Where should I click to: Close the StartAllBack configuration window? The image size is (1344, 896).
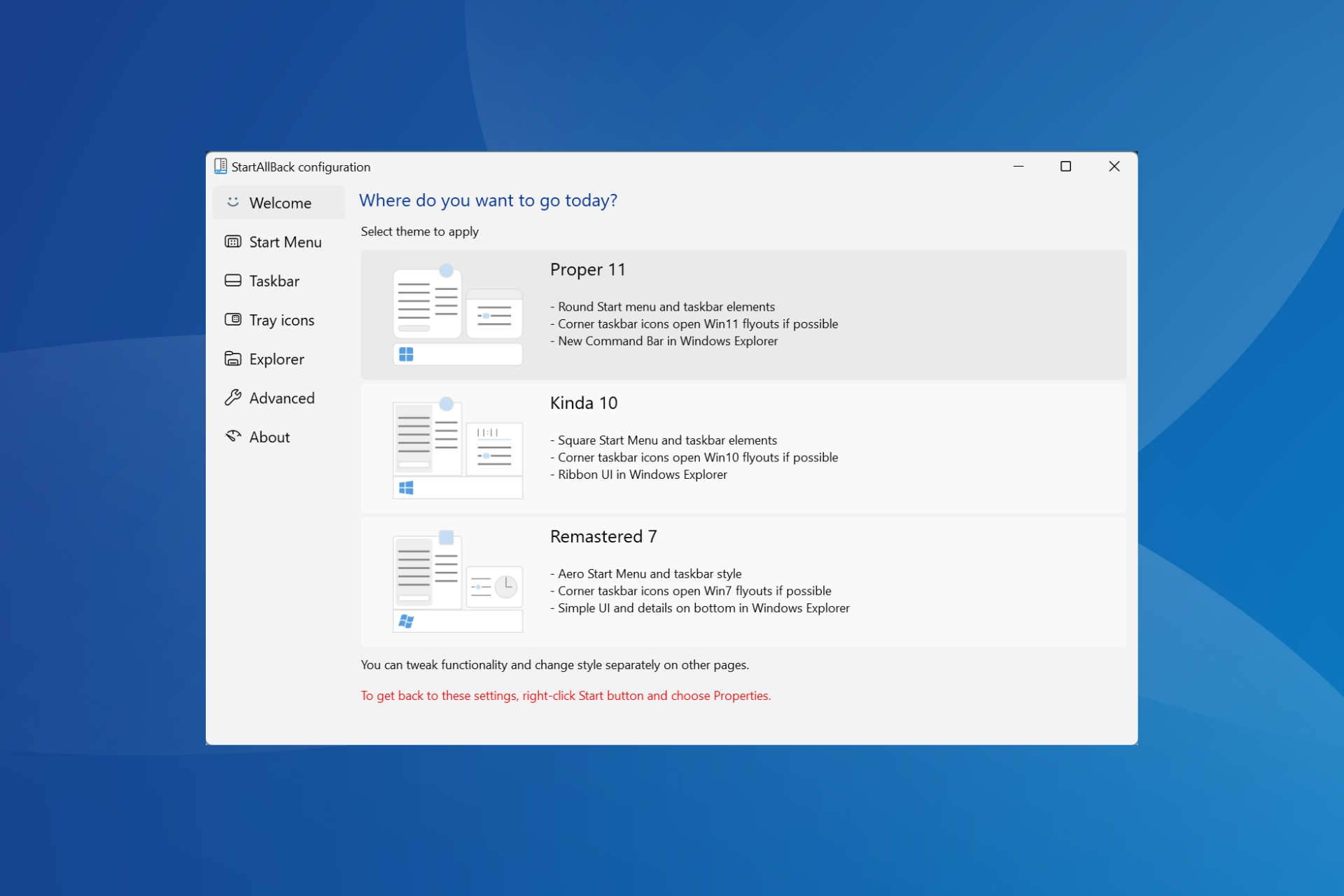1114,167
